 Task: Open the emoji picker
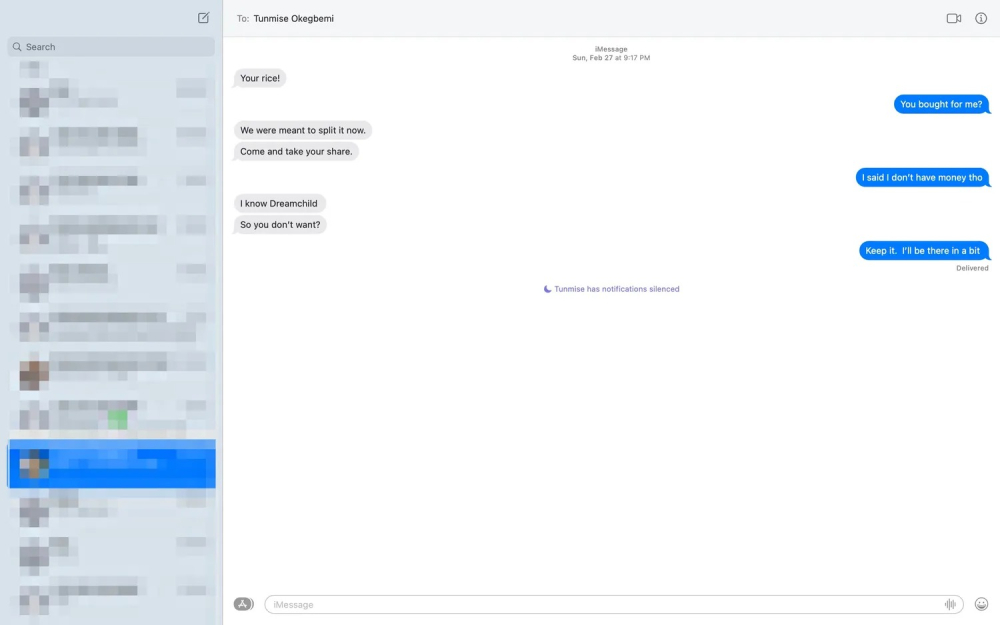(981, 604)
